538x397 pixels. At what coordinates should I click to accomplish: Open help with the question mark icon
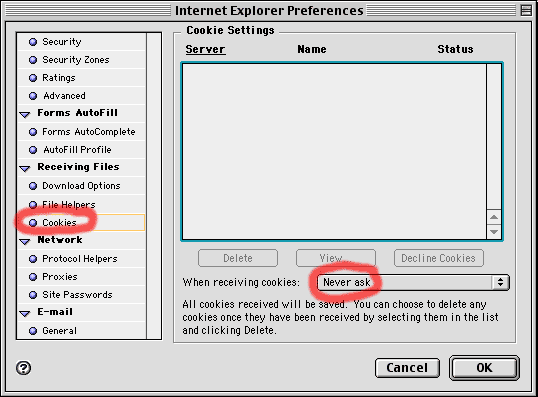(x=23, y=368)
